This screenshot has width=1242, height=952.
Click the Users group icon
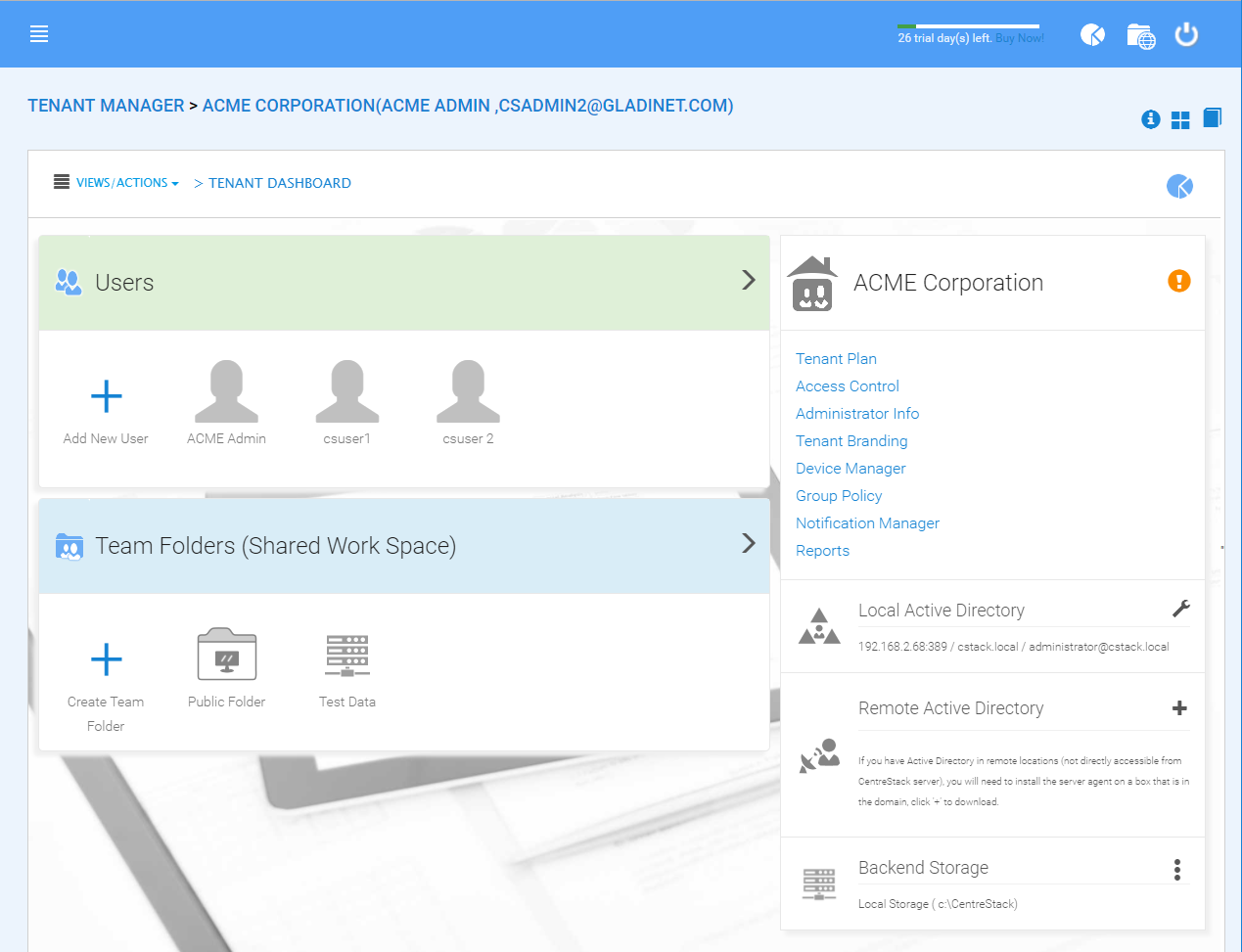tap(69, 283)
